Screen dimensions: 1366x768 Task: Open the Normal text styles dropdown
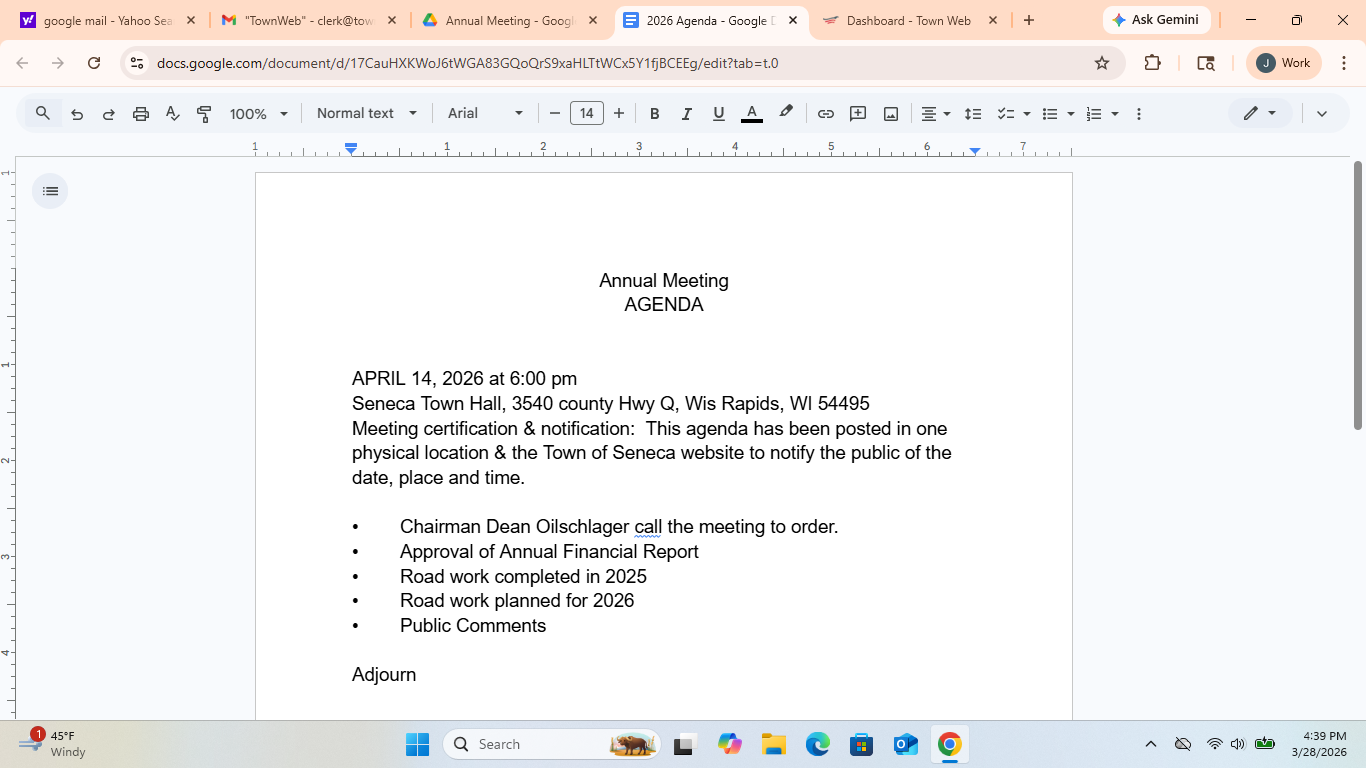367,114
